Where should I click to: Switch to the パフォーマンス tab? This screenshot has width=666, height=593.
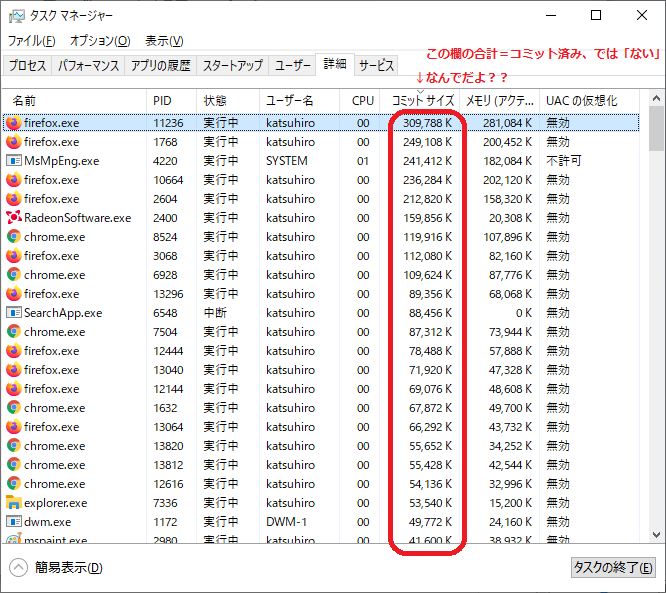click(88, 65)
